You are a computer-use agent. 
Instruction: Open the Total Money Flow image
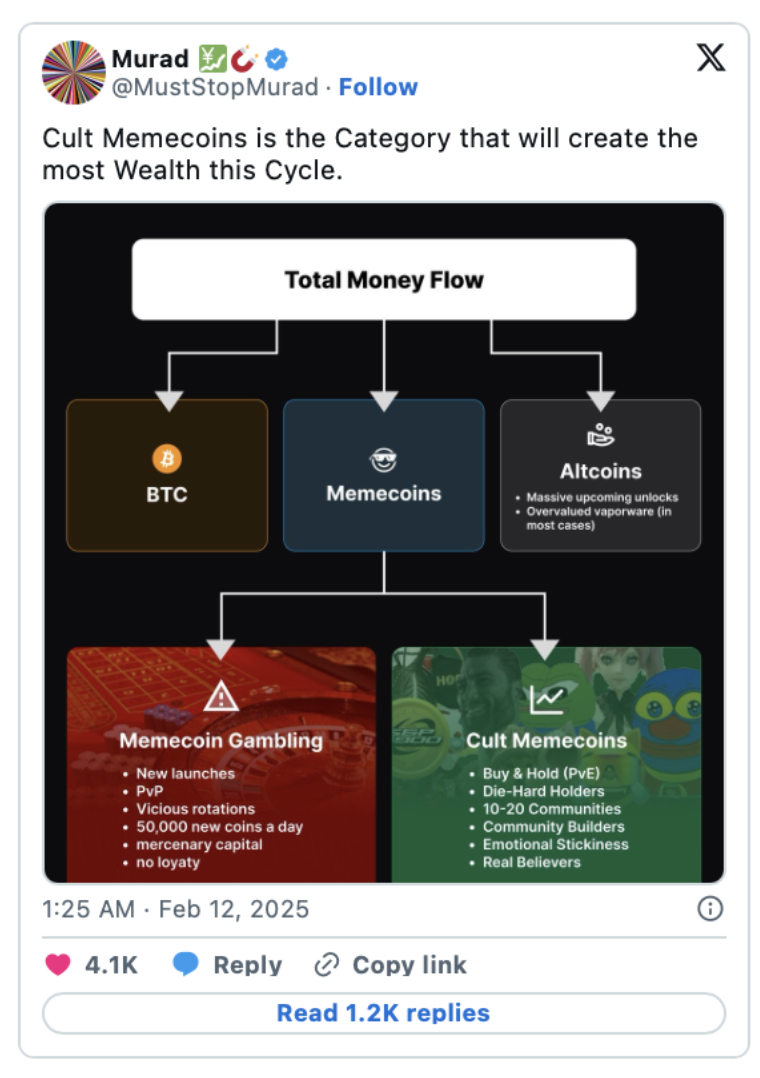[x=384, y=542]
